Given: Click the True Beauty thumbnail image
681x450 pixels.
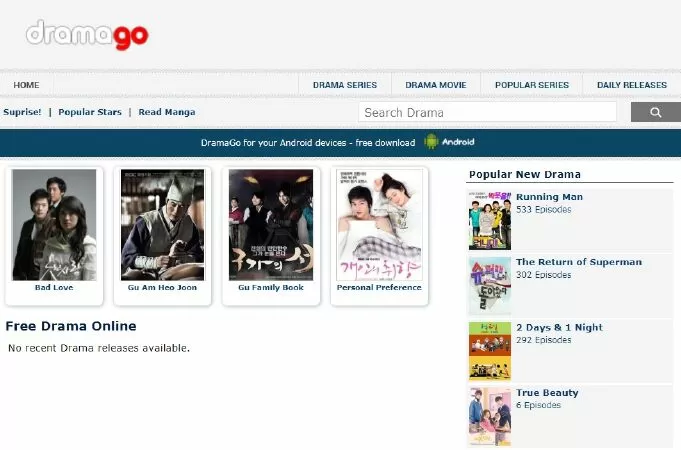Looking at the screenshot, I should pos(490,417).
